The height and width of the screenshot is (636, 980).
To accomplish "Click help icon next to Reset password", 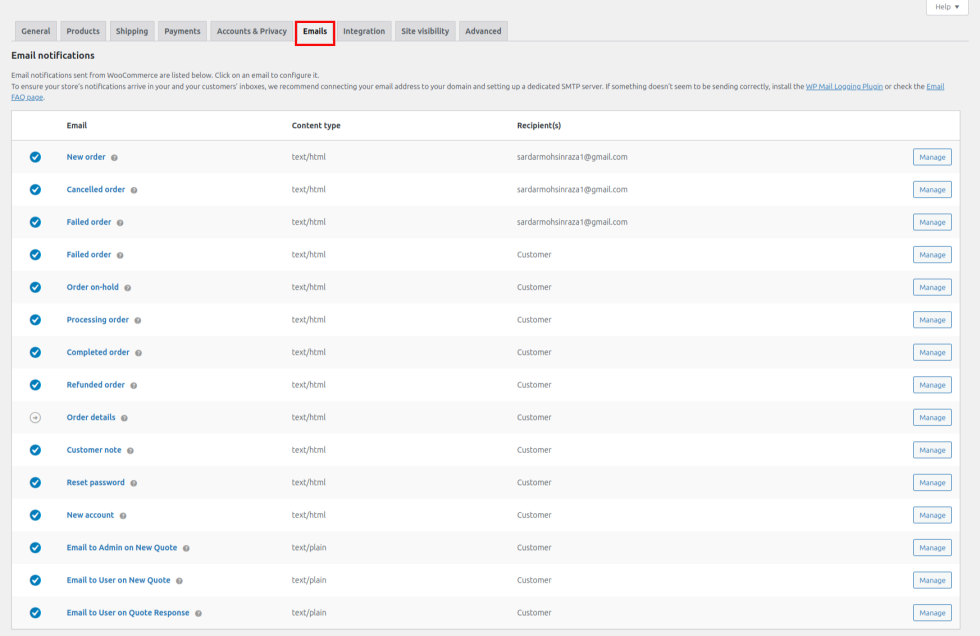I will click(x=134, y=483).
